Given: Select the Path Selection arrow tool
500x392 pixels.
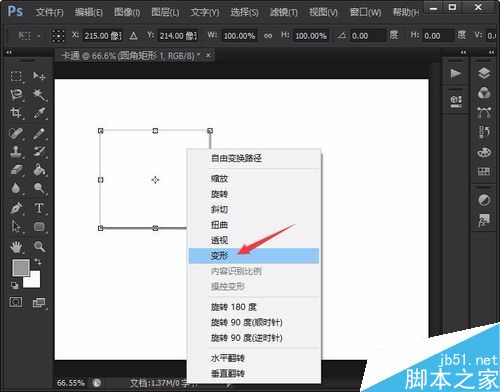Looking at the screenshot, I should [16, 226].
